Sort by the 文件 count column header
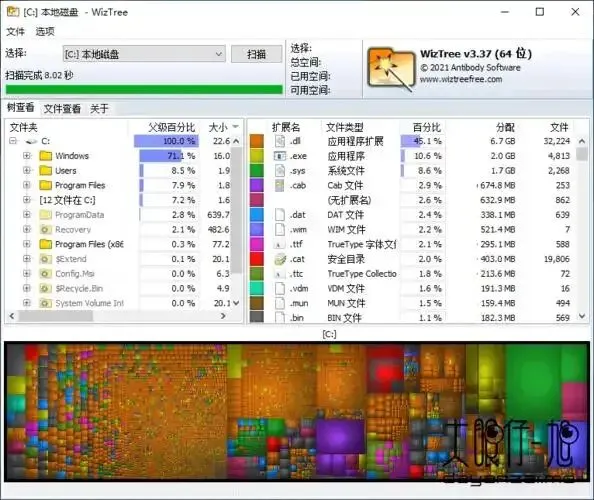 [559, 127]
